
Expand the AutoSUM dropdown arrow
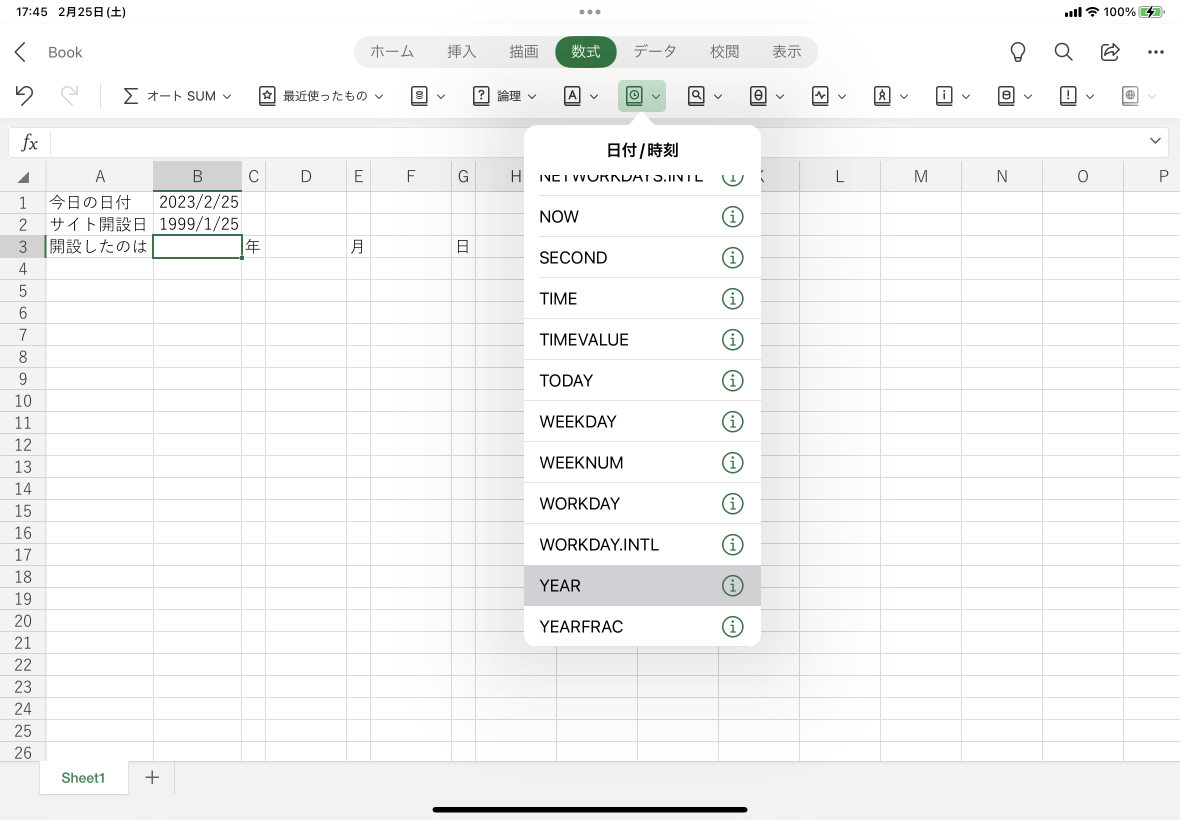point(227,96)
